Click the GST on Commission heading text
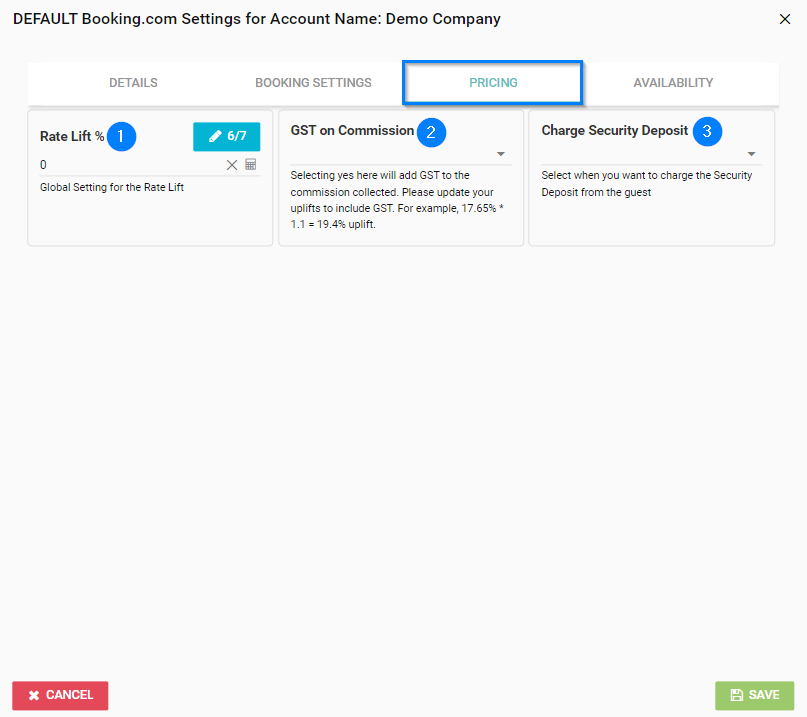 pyautogui.click(x=352, y=131)
